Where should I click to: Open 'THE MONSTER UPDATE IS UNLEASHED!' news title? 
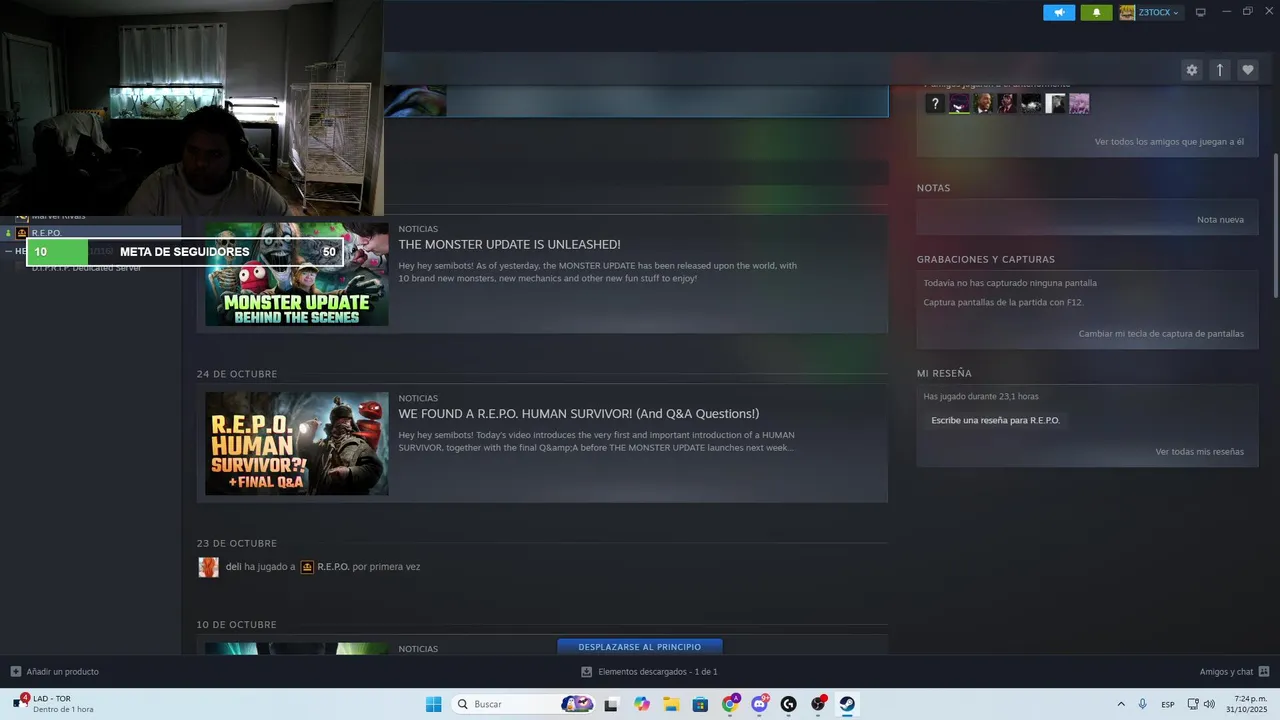[x=509, y=244]
